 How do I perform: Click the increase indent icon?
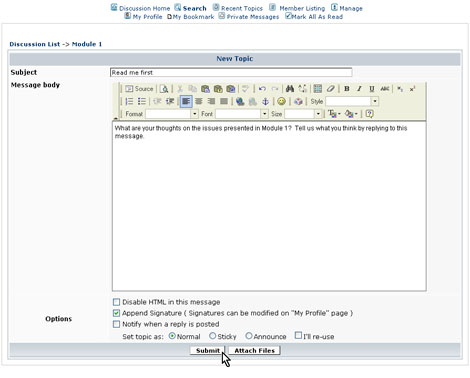170,101
